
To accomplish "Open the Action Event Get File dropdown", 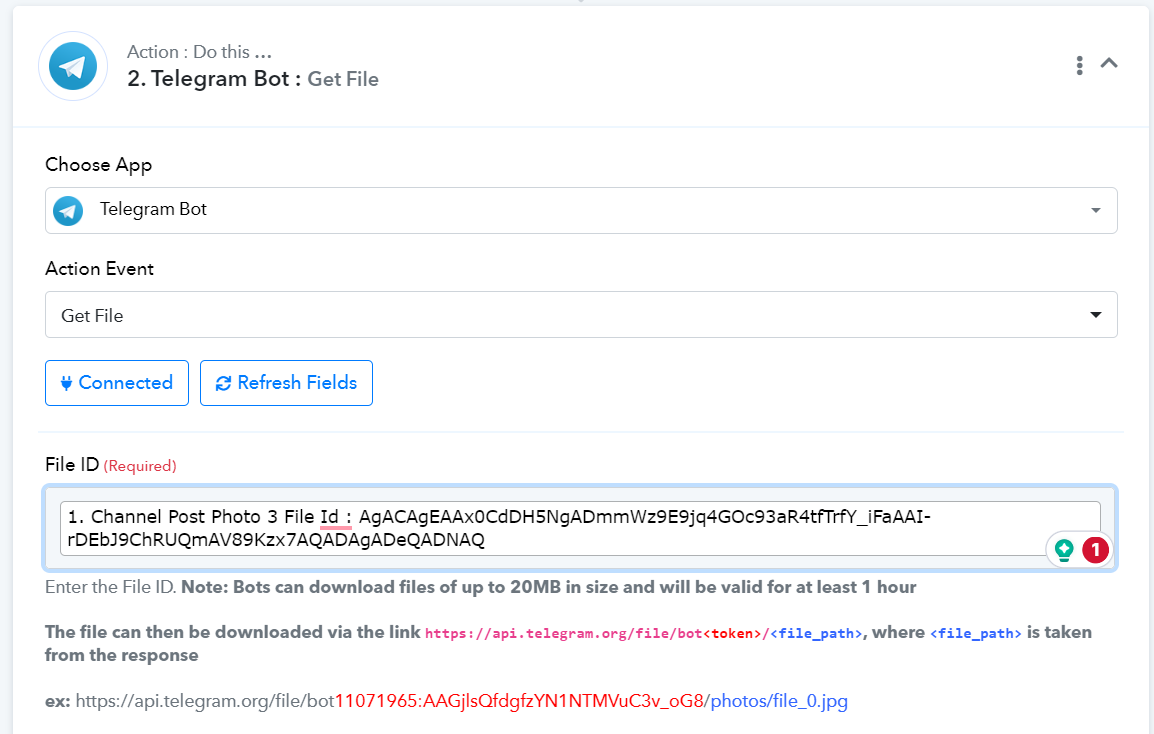I will click(581, 315).
